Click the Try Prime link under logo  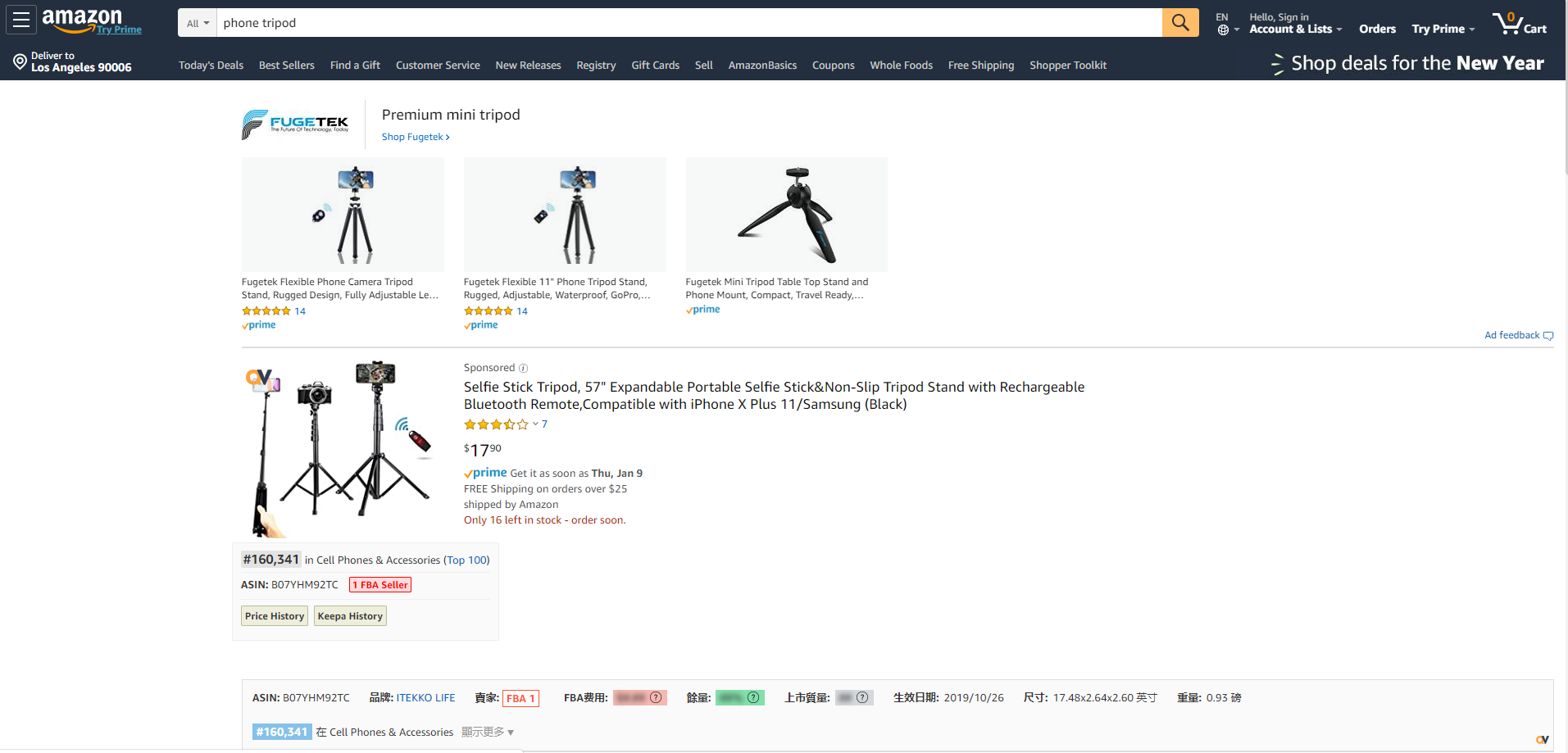[119, 29]
